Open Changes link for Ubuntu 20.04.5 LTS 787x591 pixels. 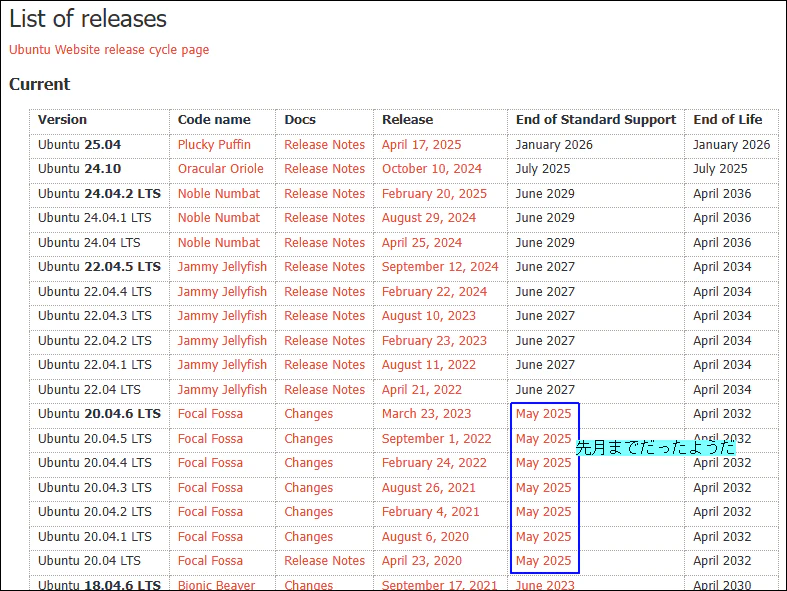pos(309,439)
